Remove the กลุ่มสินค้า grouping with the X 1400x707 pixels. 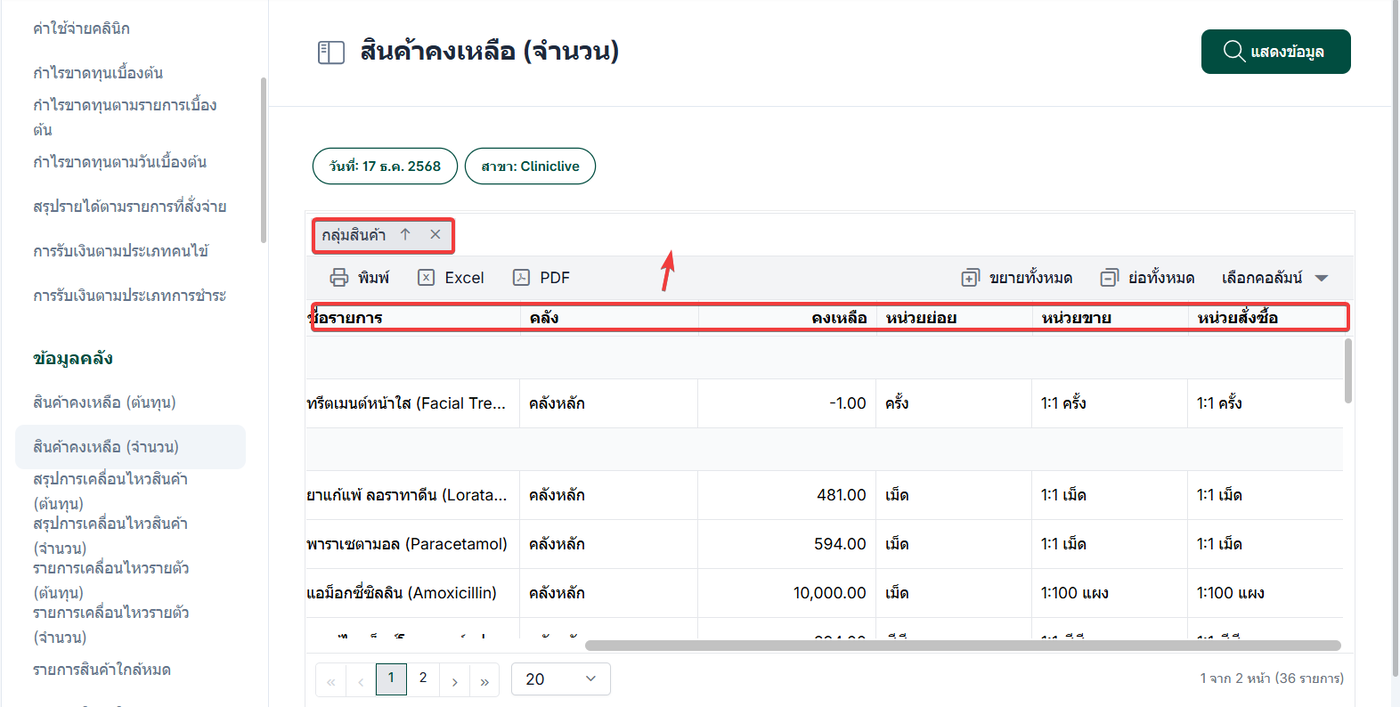pyautogui.click(x=435, y=234)
